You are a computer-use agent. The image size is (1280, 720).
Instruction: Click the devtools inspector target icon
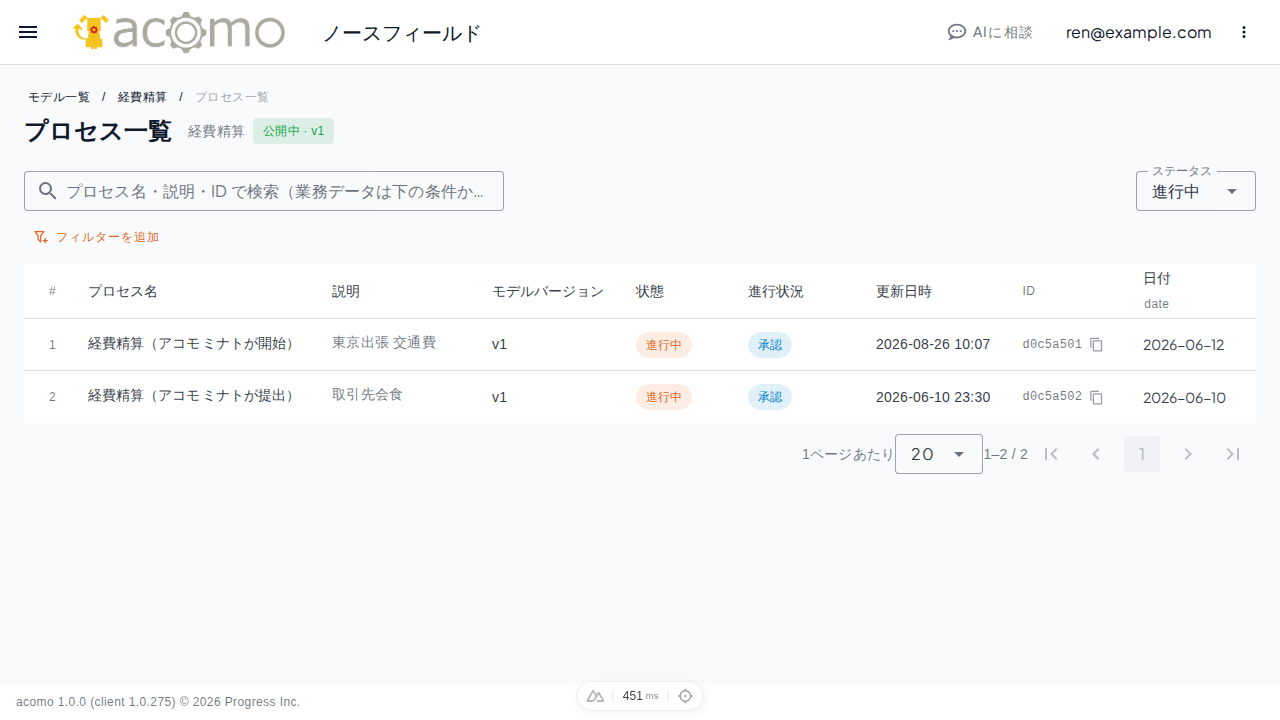[685, 696]
